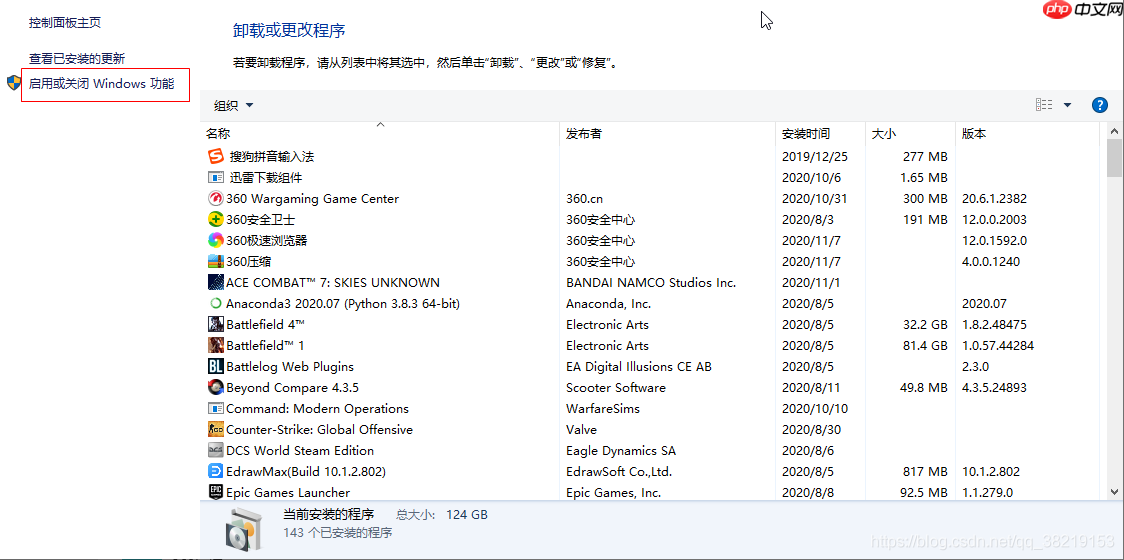
Task: Open the 组织 dropdown menu
Action: click(x=234, y=105)
